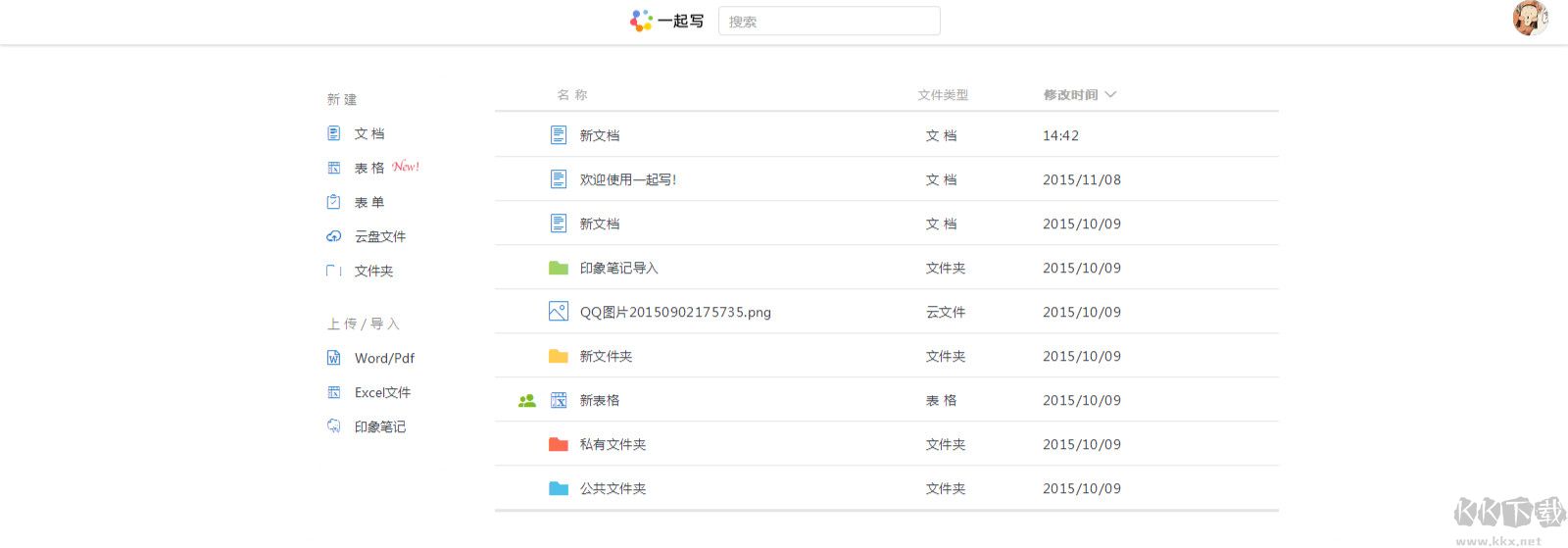The width and height of the screenshot is (1568, 548).
Task: Create a new 表单 via sidebar label
Action: (x=369, y=202)
